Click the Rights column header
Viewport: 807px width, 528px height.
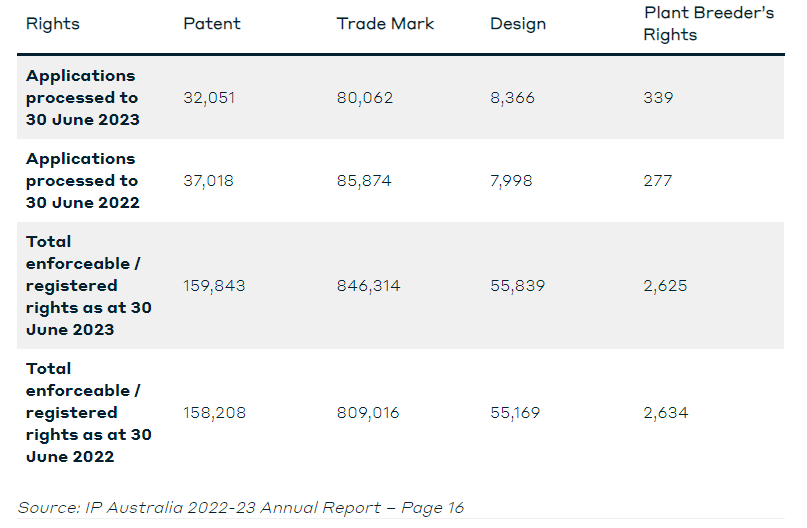click(52, 24)
